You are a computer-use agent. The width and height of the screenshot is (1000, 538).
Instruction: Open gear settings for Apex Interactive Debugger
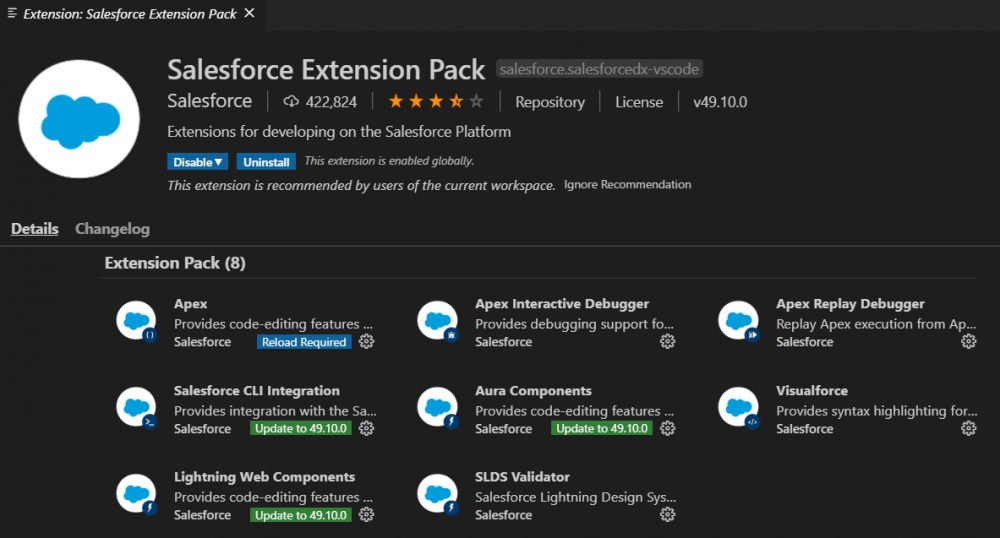pos(667,342)
